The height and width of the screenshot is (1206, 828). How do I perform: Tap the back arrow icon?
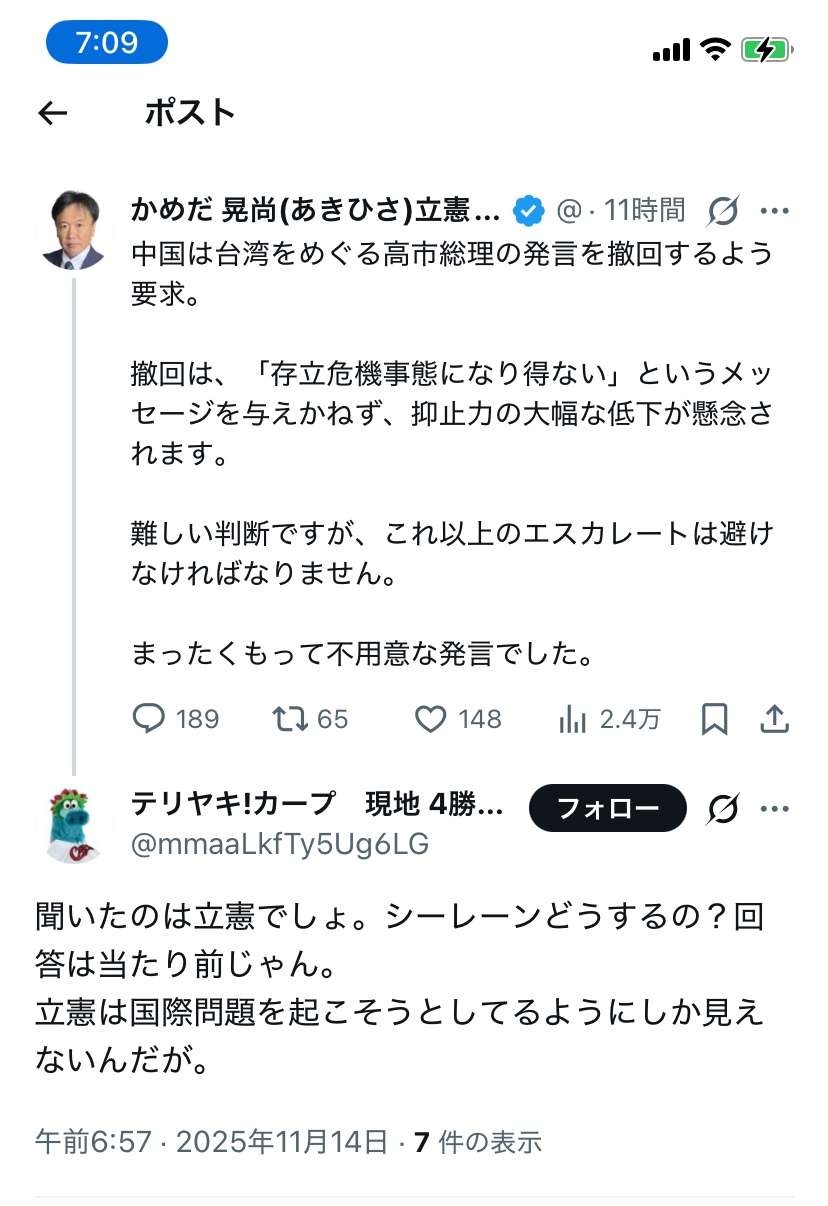point(52,114)
